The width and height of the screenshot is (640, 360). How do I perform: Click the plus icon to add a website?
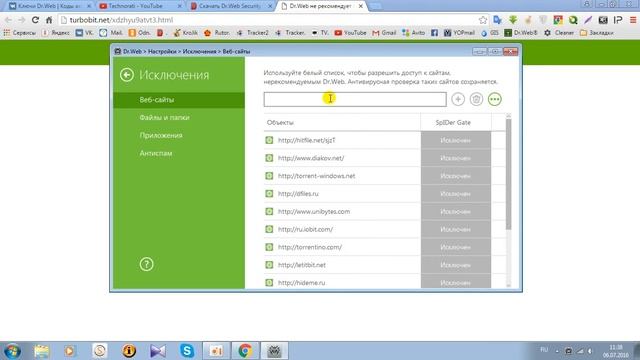point(458,99)
